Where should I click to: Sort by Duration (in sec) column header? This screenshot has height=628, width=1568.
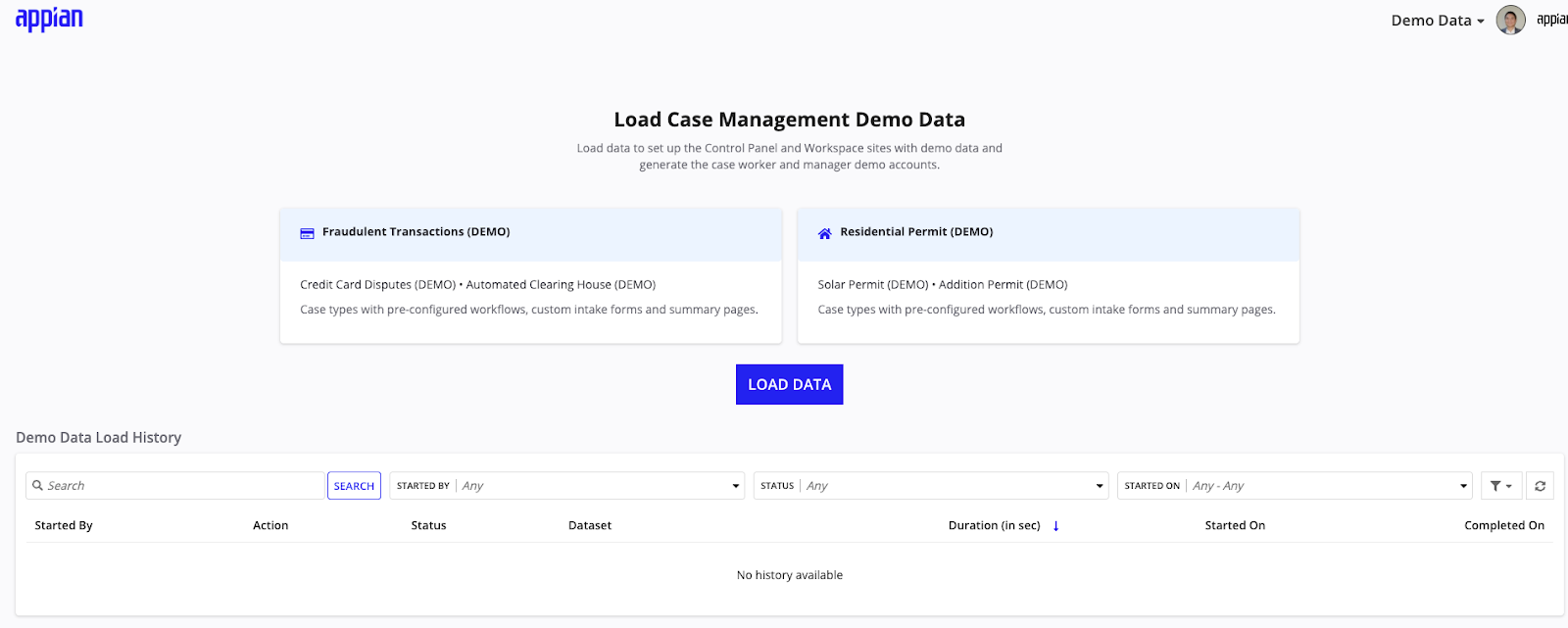[x=994, y=526]
